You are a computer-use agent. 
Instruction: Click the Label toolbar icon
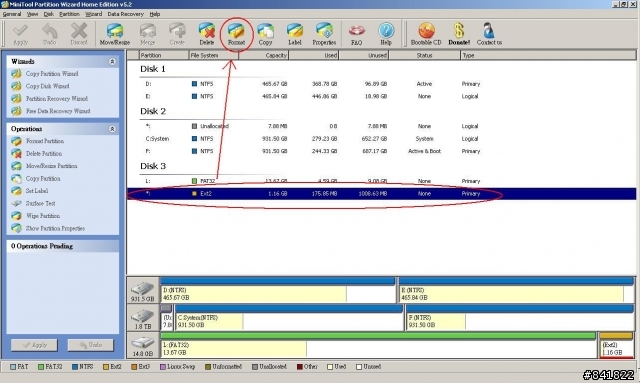click(295, 34)
